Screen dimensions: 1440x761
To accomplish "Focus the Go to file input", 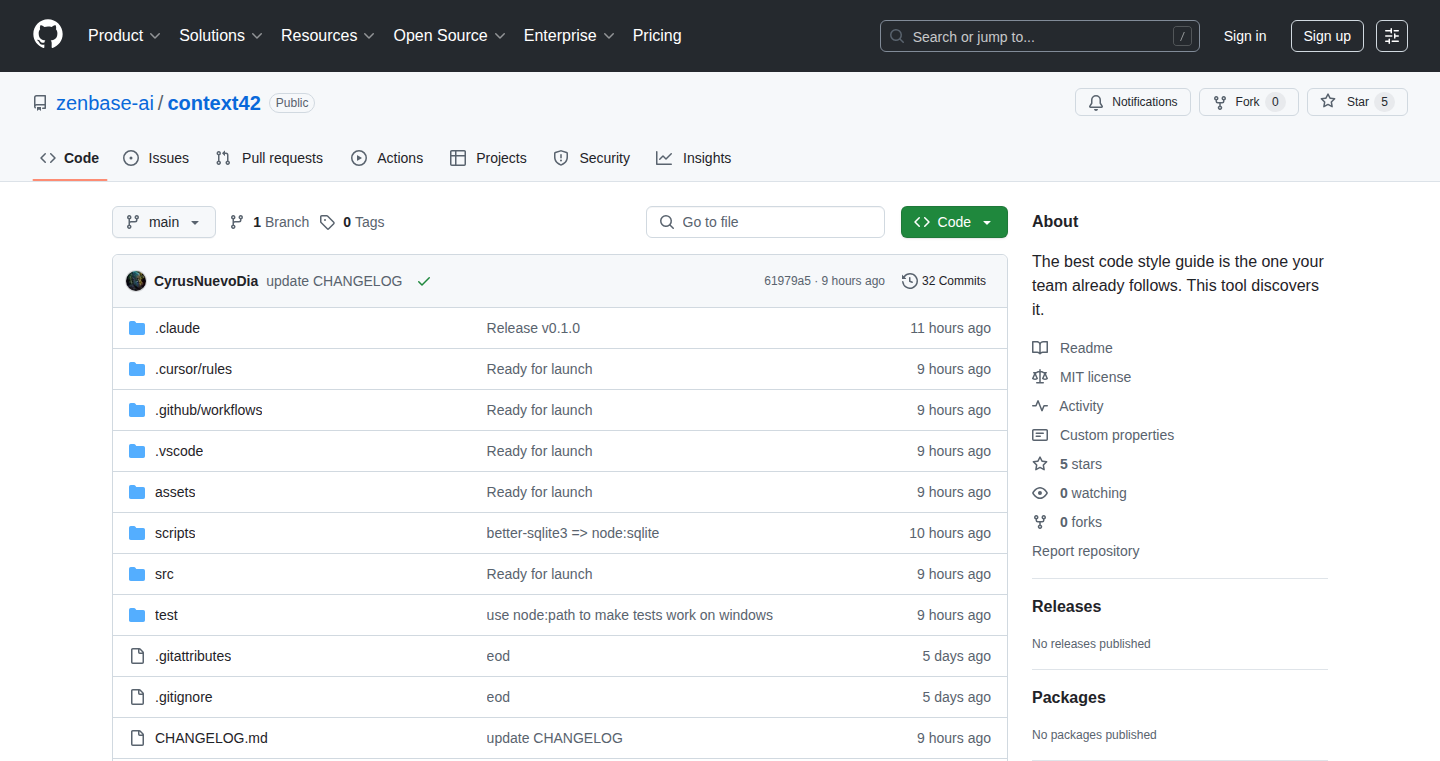I will click(x=766, y=222).
